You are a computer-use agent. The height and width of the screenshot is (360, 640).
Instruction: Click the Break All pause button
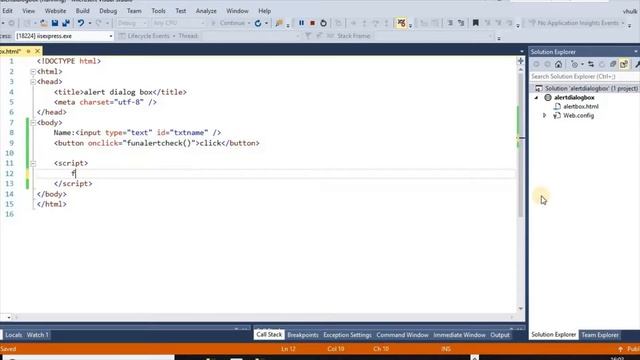click(x=301, y=23)
